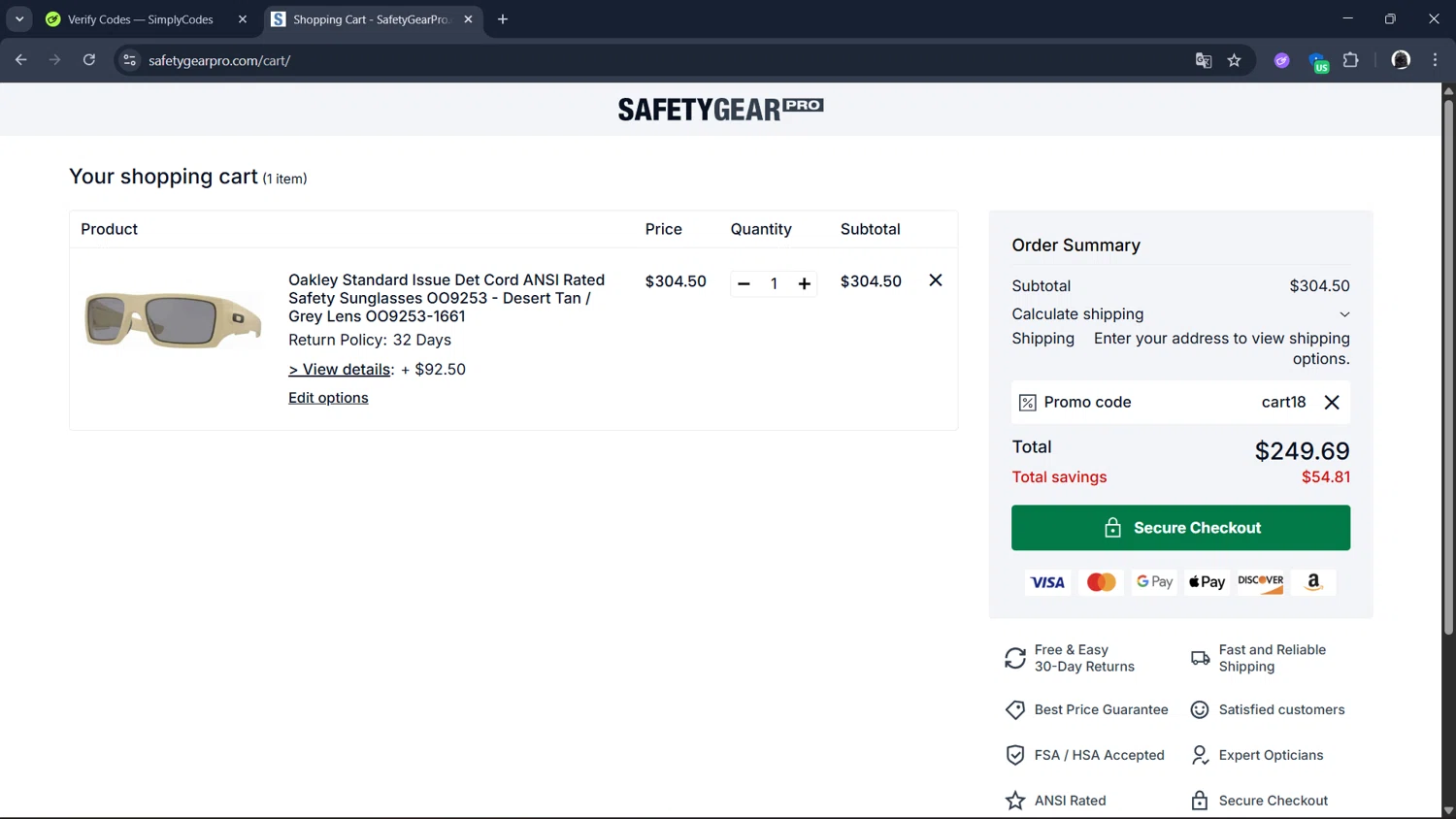Click the $249.69 total amount

[x=1302, y=451]
